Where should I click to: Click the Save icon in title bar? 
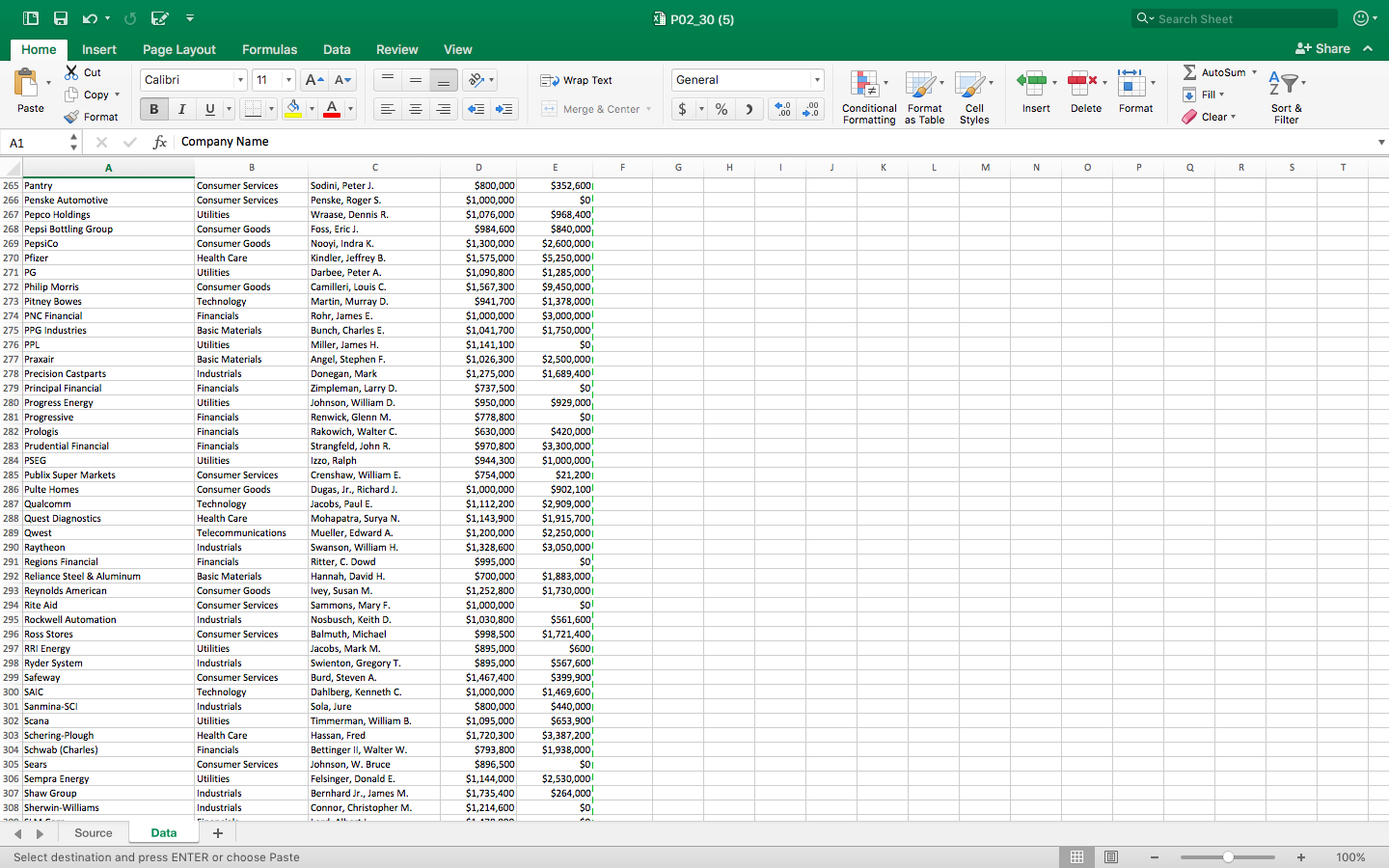coord(61,18)
